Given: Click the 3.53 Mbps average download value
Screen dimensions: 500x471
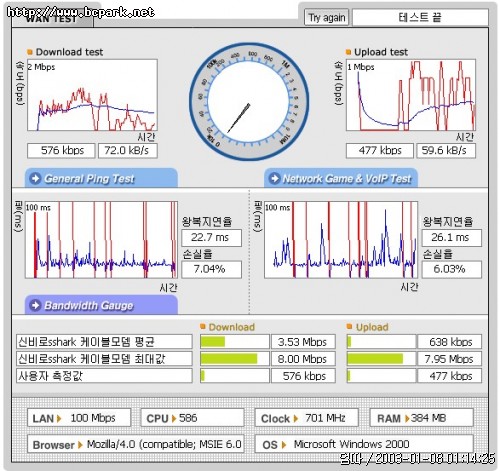Looking at the screenshot, I should pyautogui.click(x=303, y=342).
